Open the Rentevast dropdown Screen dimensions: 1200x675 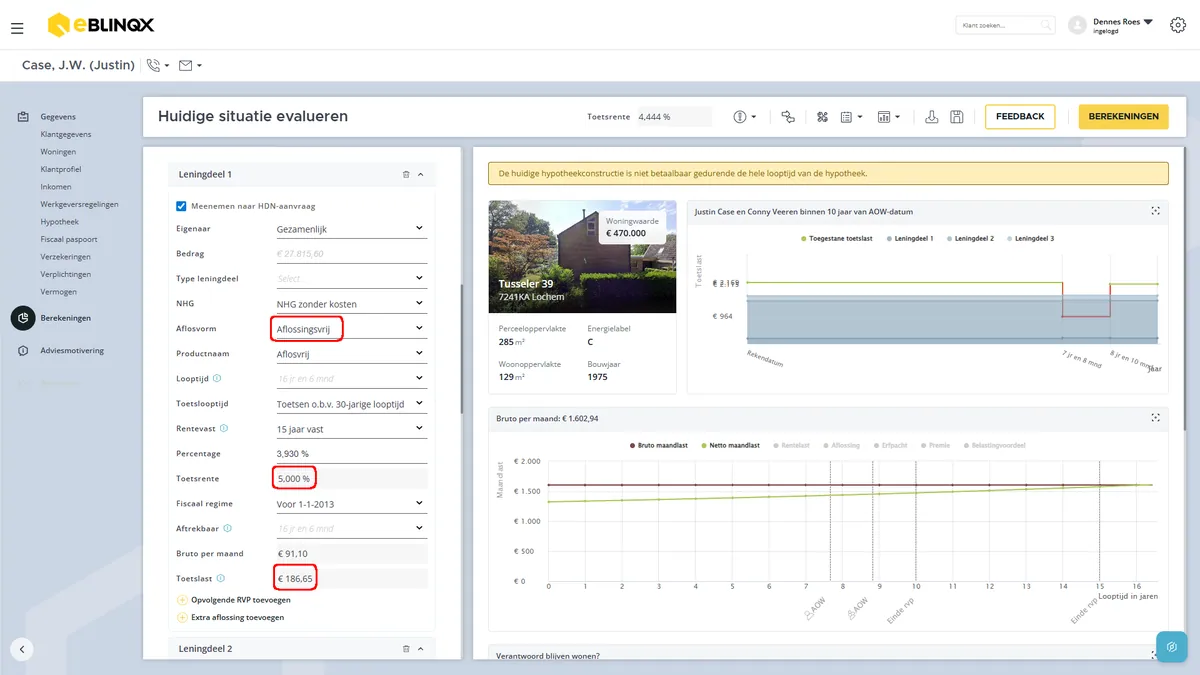[x=351, y=429]
